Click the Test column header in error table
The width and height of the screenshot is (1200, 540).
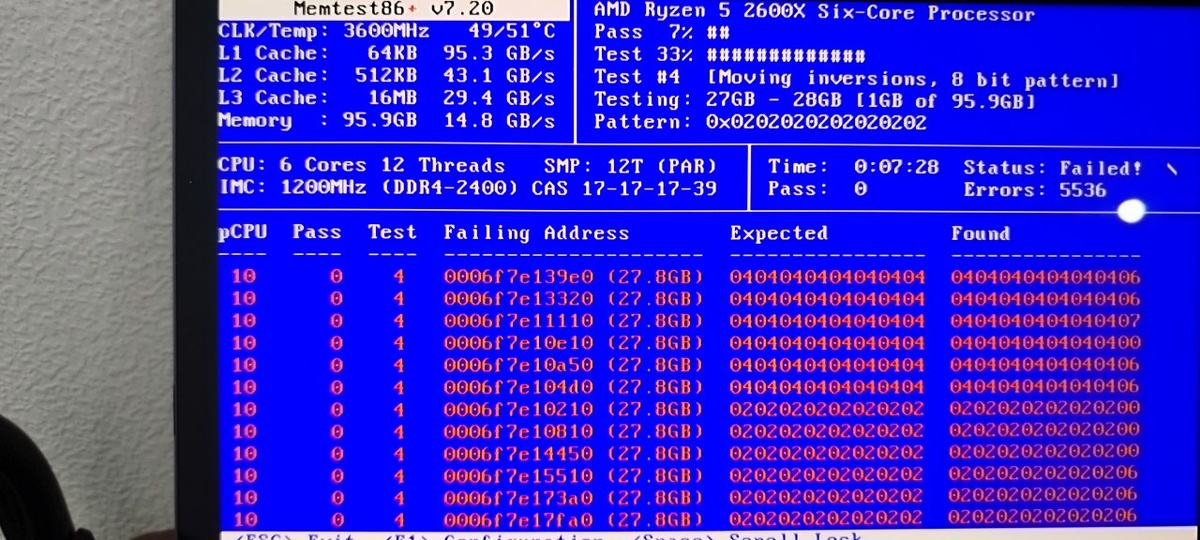coord(392,232)
